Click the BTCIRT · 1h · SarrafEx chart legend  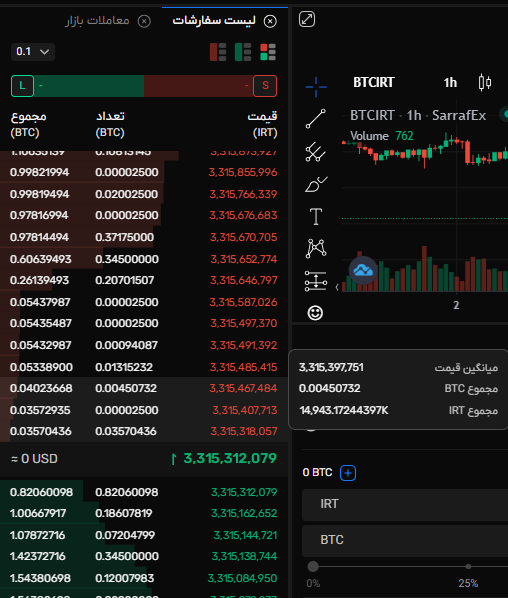[418, 115]
